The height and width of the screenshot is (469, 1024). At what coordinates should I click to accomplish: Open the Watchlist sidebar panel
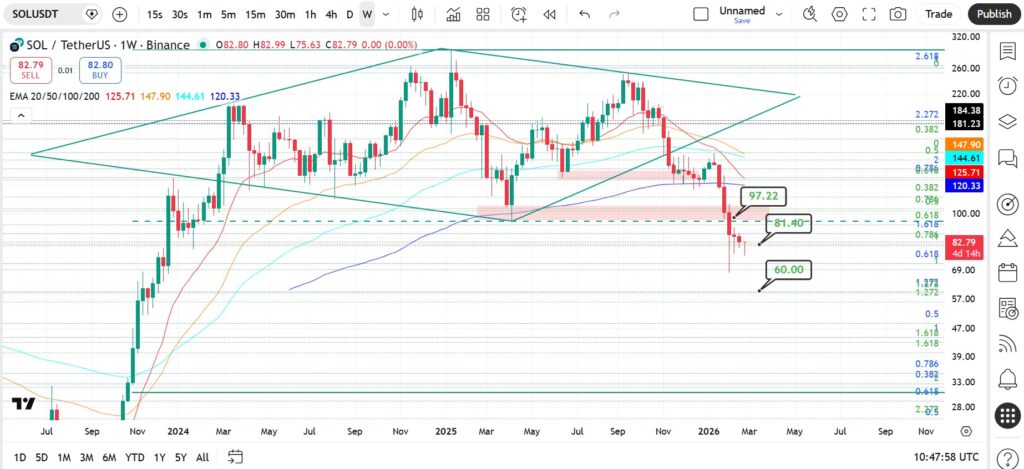[x=1007, y=51]
